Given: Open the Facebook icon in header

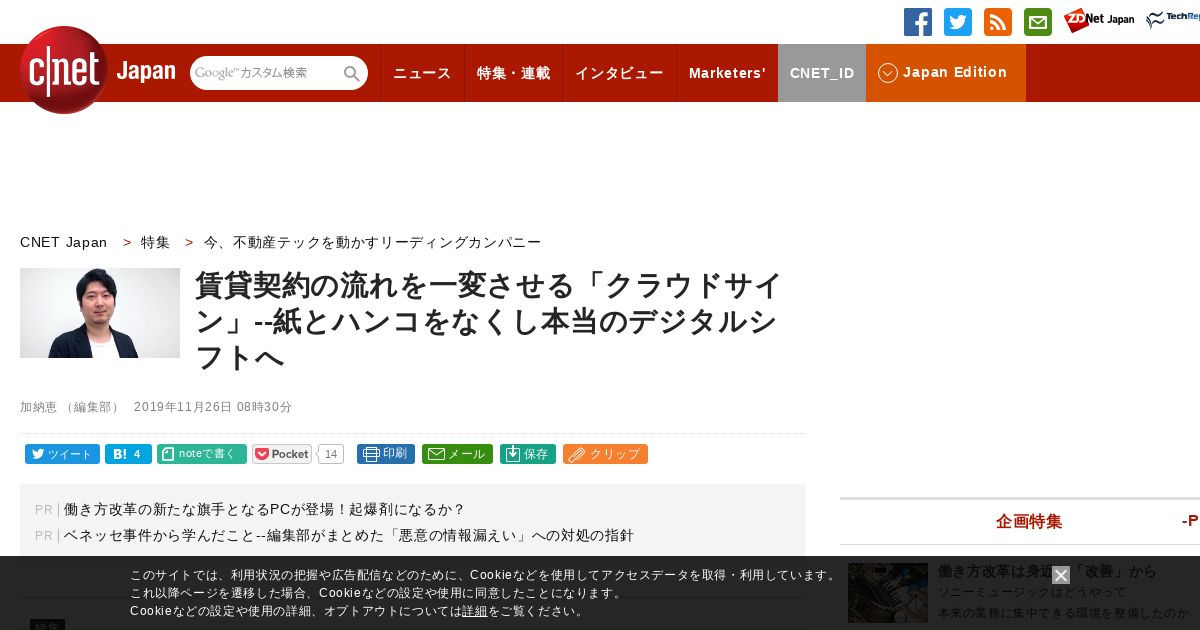Looking at the screenshot, I should click(x=918, y=22).
